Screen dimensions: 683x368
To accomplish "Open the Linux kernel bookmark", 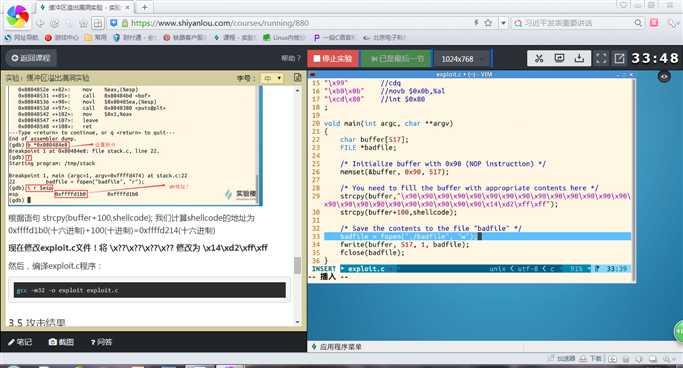I will tap(283, 37).
